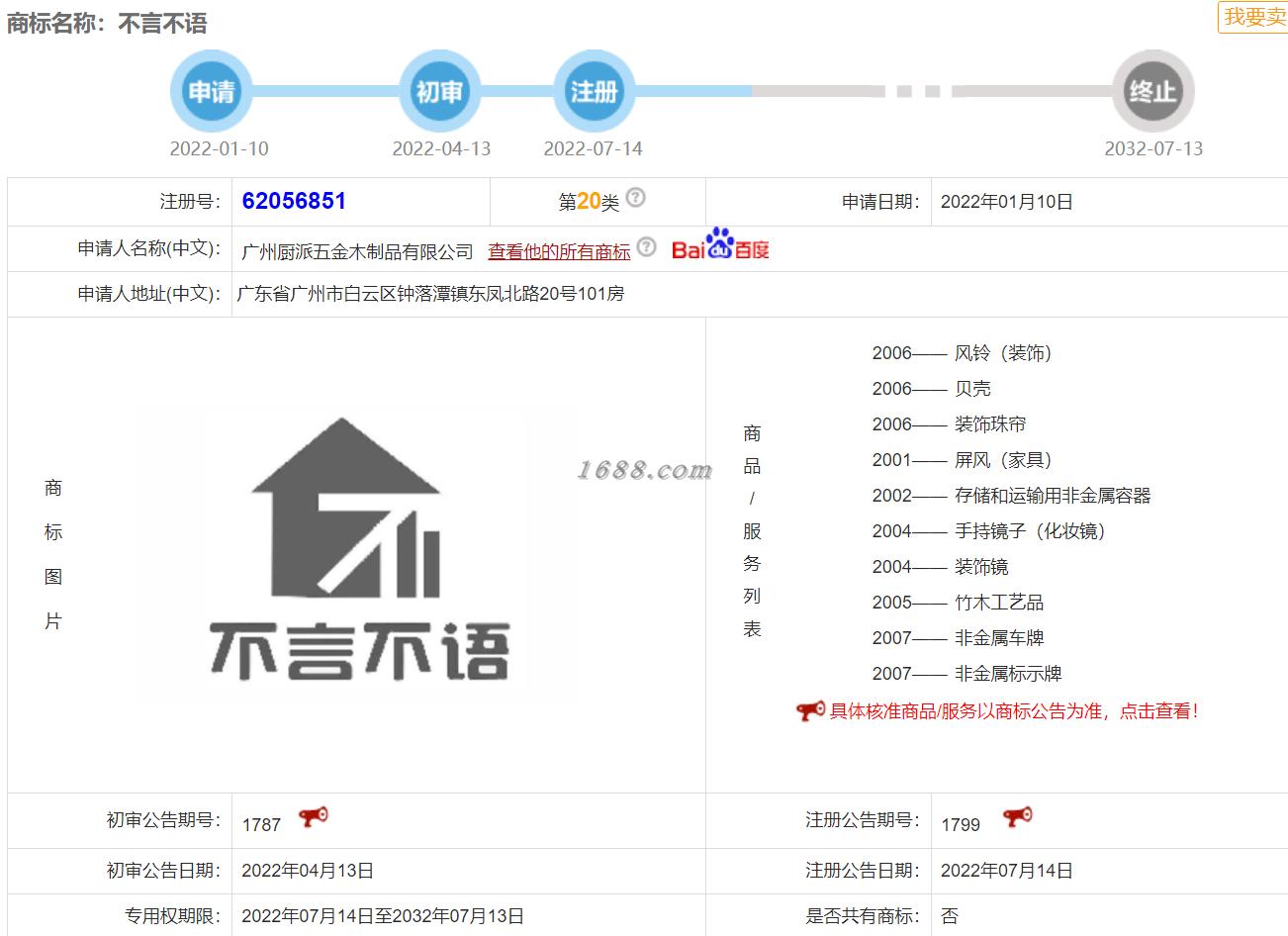Image resolution: width=1288 pixels, height=936 pixels.
Task: Click the 商标名称：不言不语 heading
Action: coord(108,23)
